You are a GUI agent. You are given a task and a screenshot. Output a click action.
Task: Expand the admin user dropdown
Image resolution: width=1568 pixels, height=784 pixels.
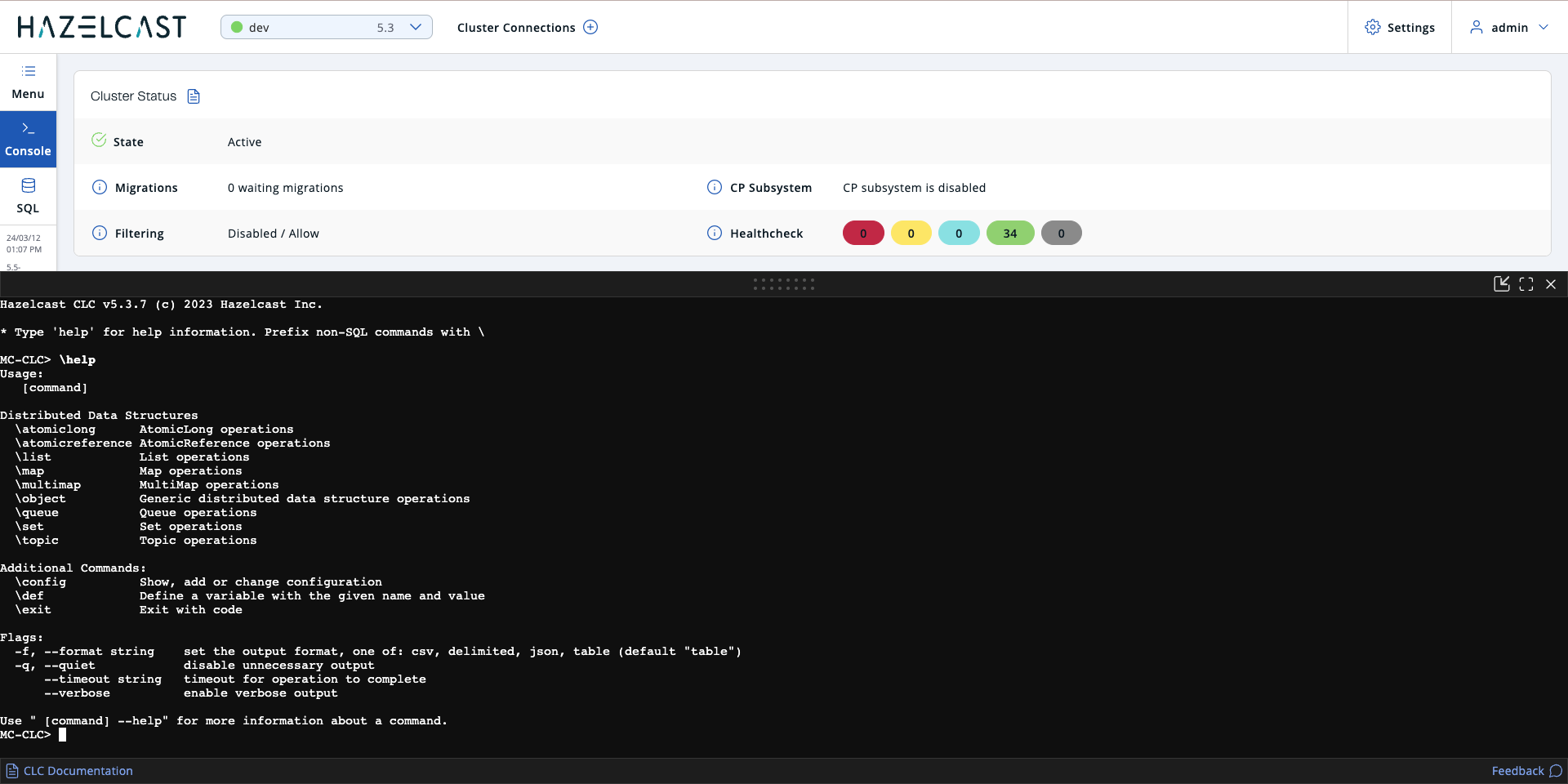point(1508,27)
